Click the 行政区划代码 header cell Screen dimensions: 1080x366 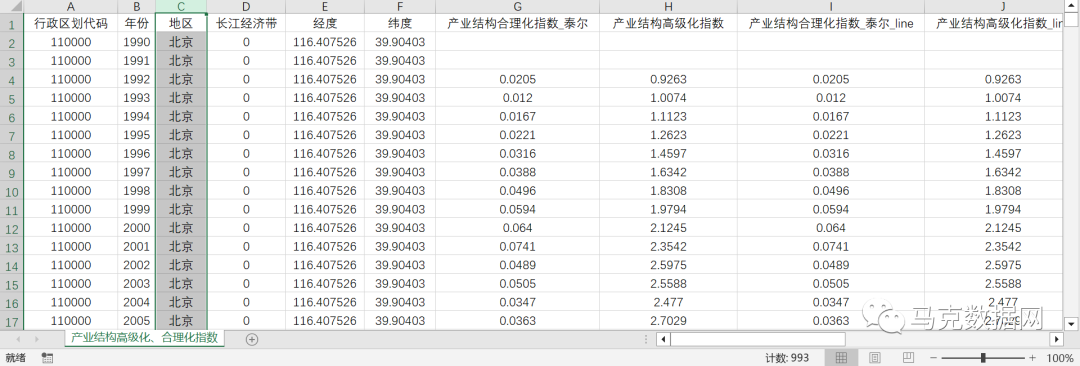point(71,23)
